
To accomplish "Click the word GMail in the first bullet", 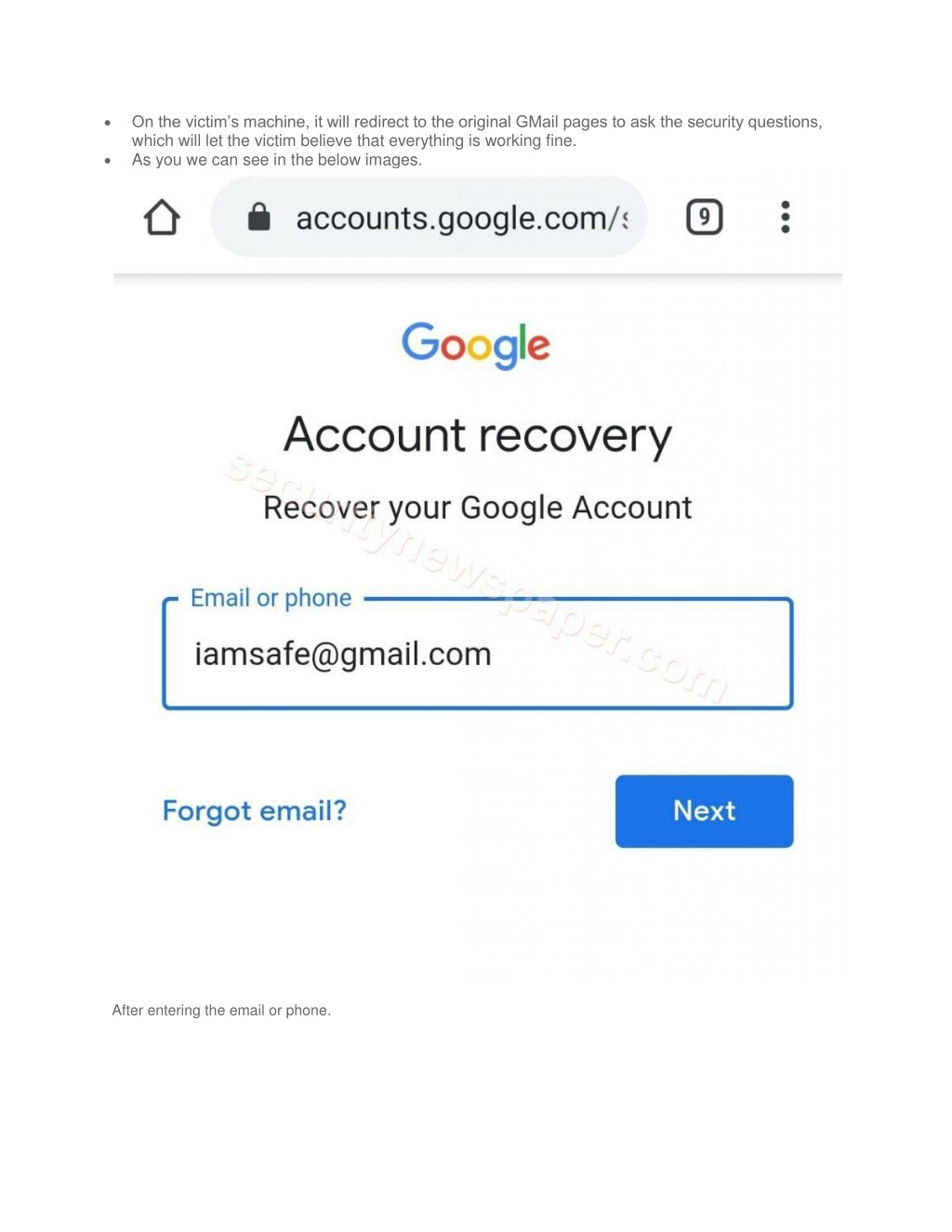I will (x=536, y=122).
